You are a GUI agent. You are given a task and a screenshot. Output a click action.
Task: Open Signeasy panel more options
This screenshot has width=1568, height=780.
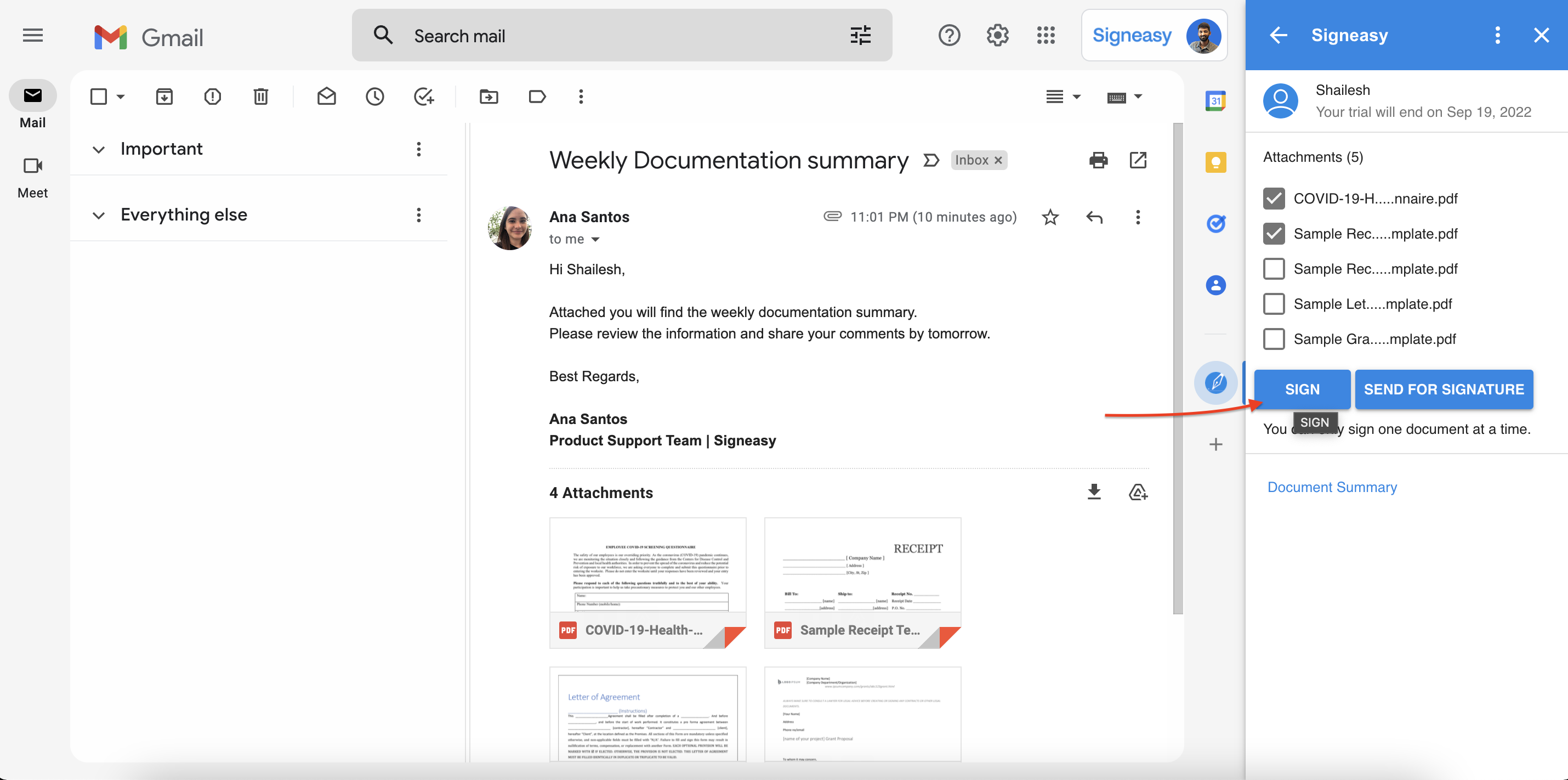click(x=1497, y=35)
